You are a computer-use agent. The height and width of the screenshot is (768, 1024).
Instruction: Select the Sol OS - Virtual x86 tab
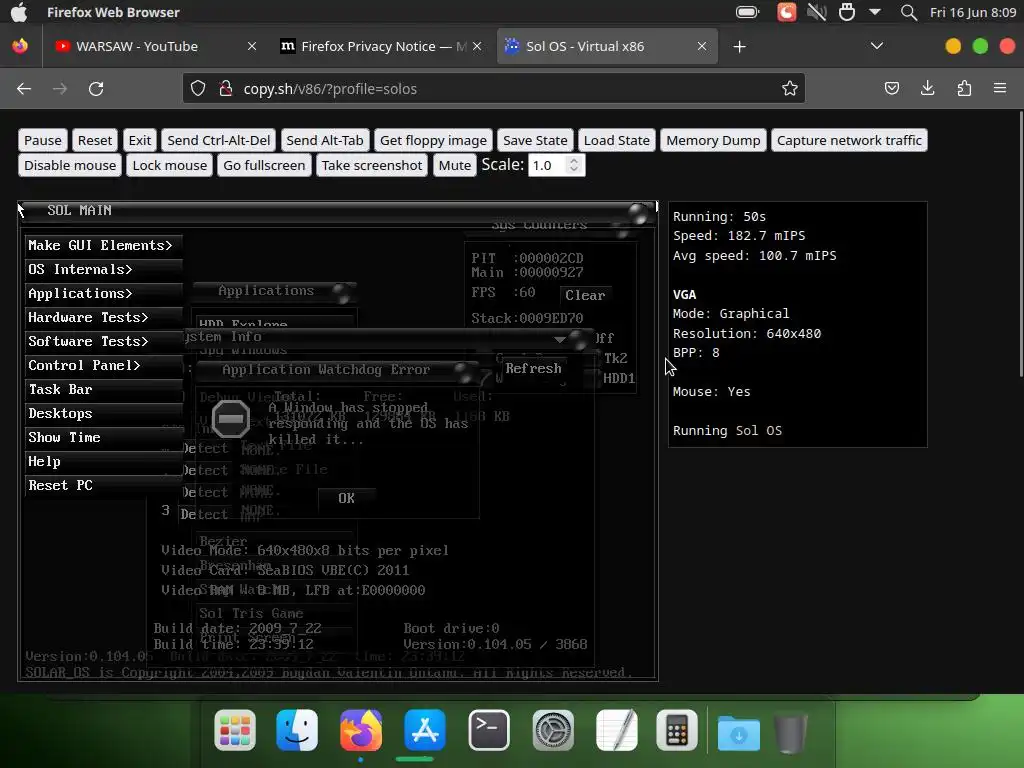pos(607,46)
